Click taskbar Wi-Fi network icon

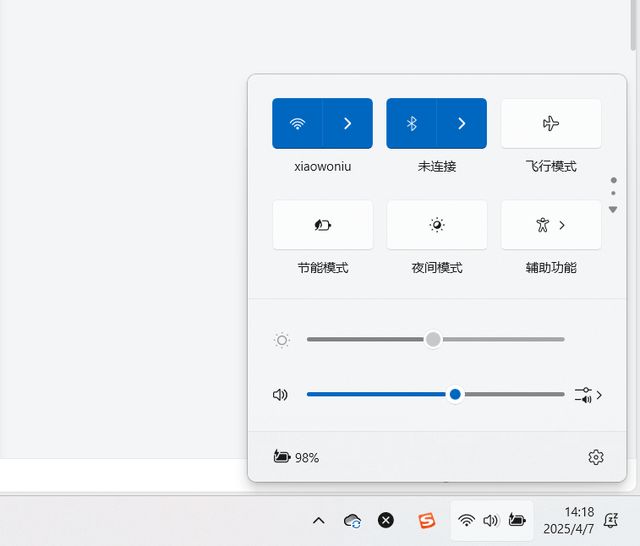tap(466, 520)
